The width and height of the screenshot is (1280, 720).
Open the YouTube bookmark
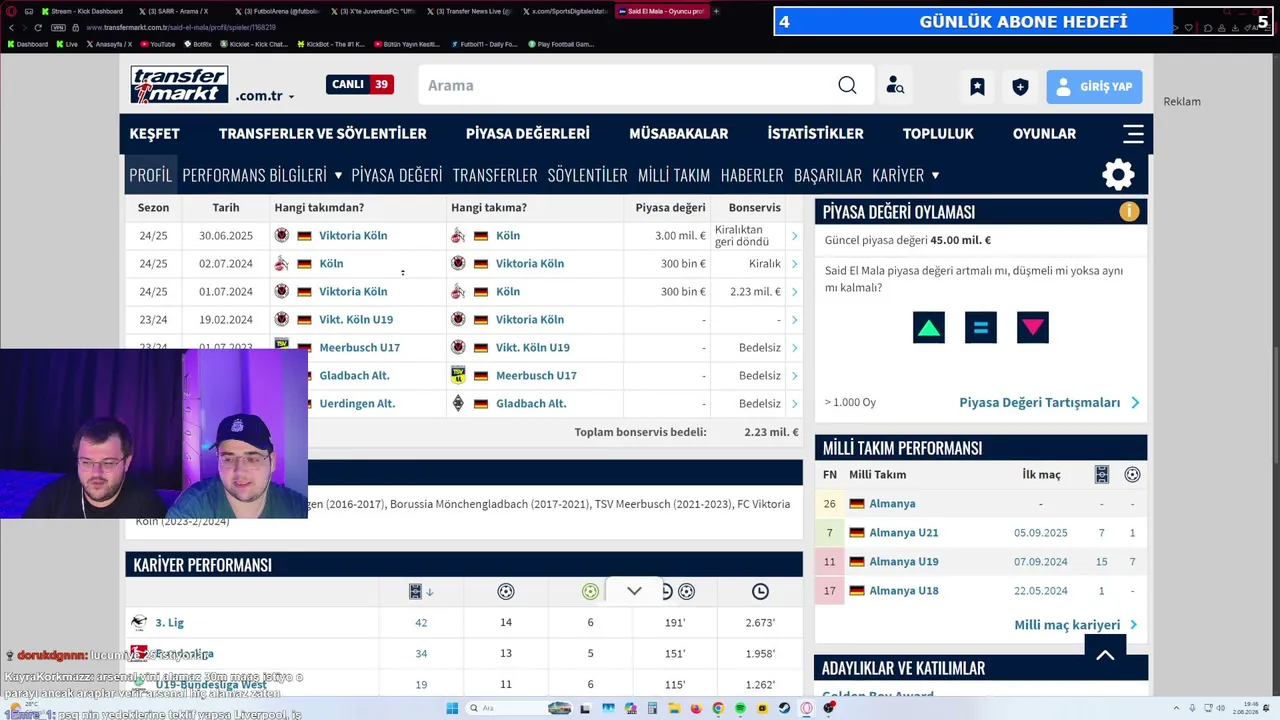(x=158, y=44)
